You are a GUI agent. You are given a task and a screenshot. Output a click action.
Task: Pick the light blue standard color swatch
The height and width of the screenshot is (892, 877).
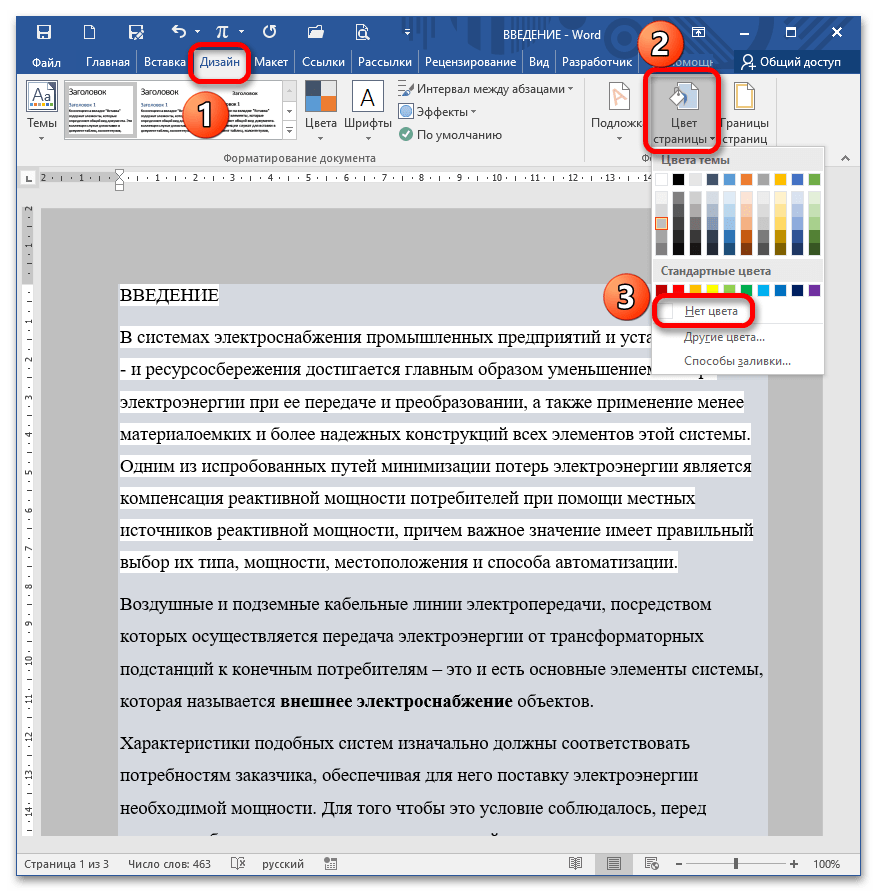tap(763, 291)
